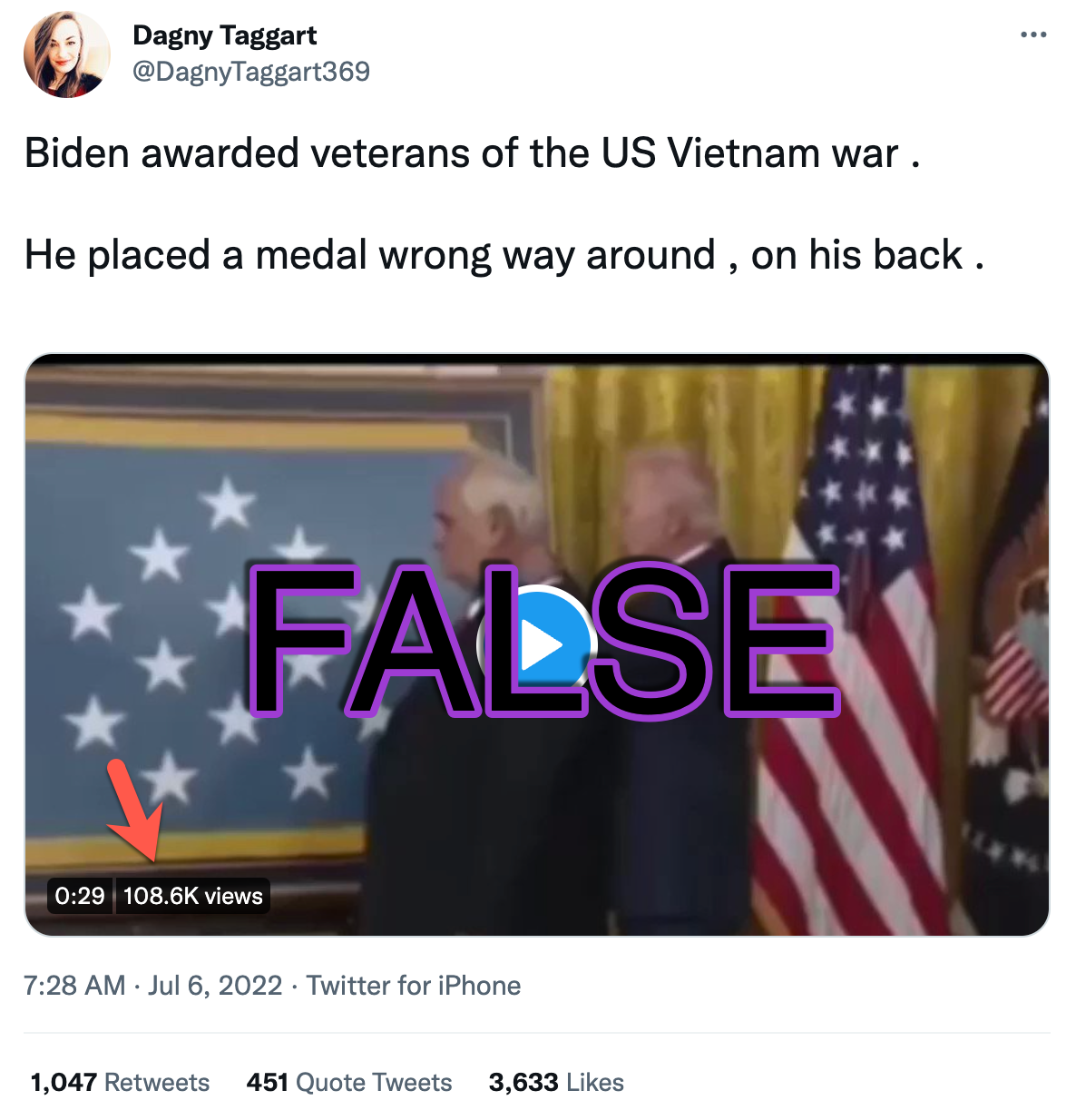Screen dimensions: 1076x1120
Task: View the 3,633 Likes list
Action: [556, 1082]
